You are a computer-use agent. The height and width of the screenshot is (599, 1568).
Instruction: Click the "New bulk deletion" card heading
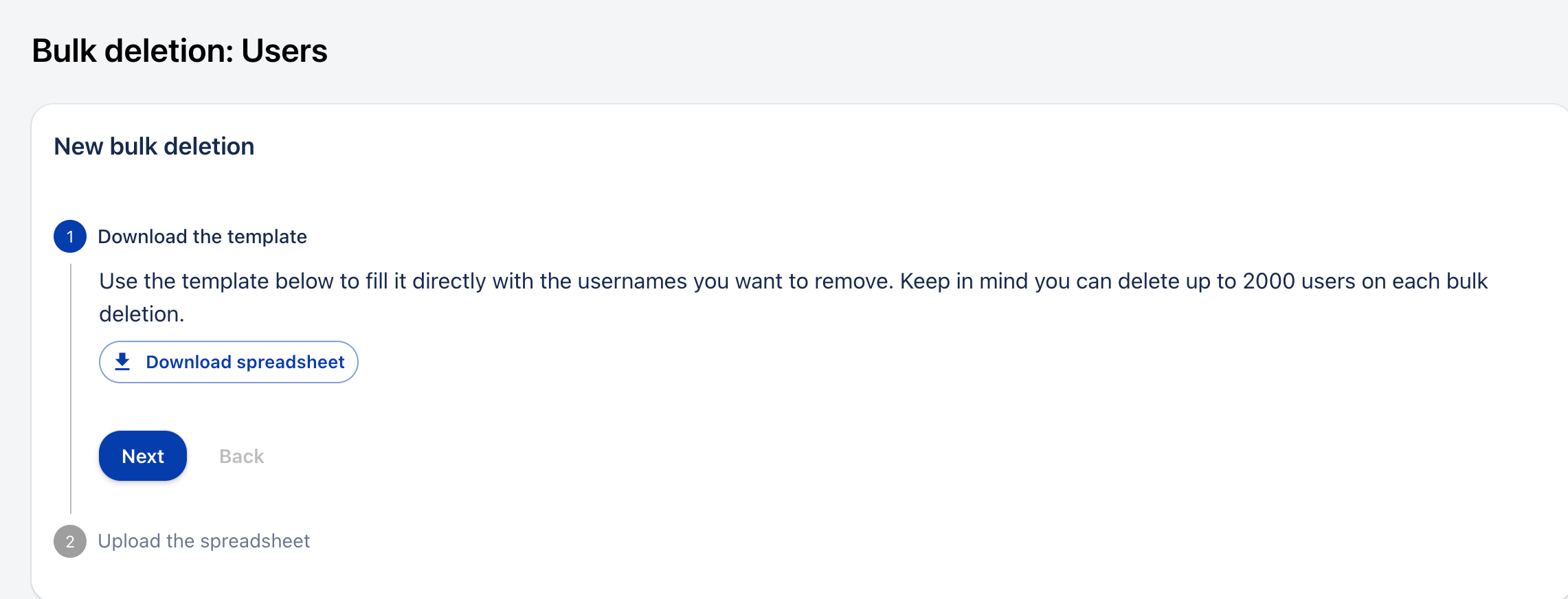[x=154, y=146]
